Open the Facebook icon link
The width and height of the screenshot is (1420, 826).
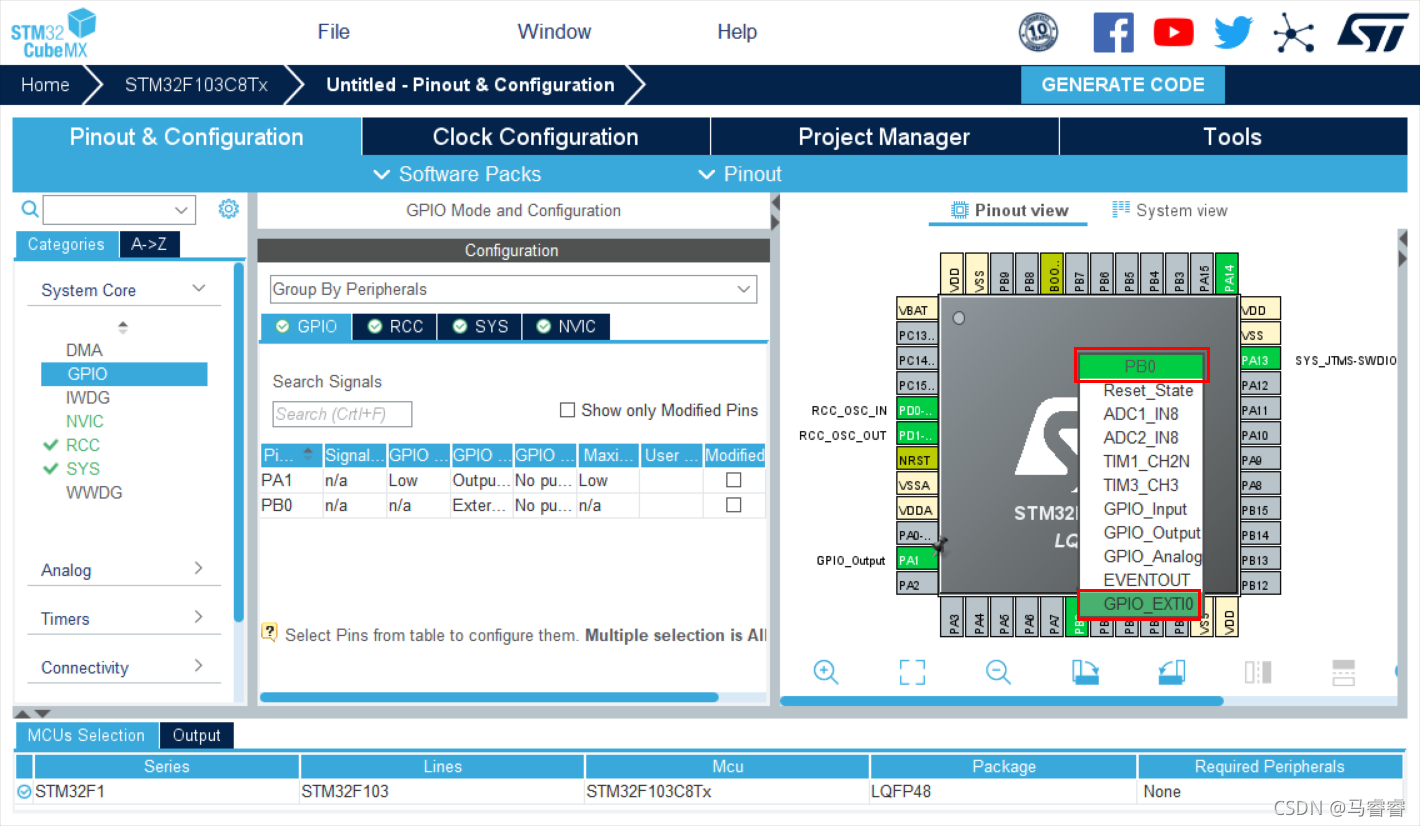[x=1113, y=32]
